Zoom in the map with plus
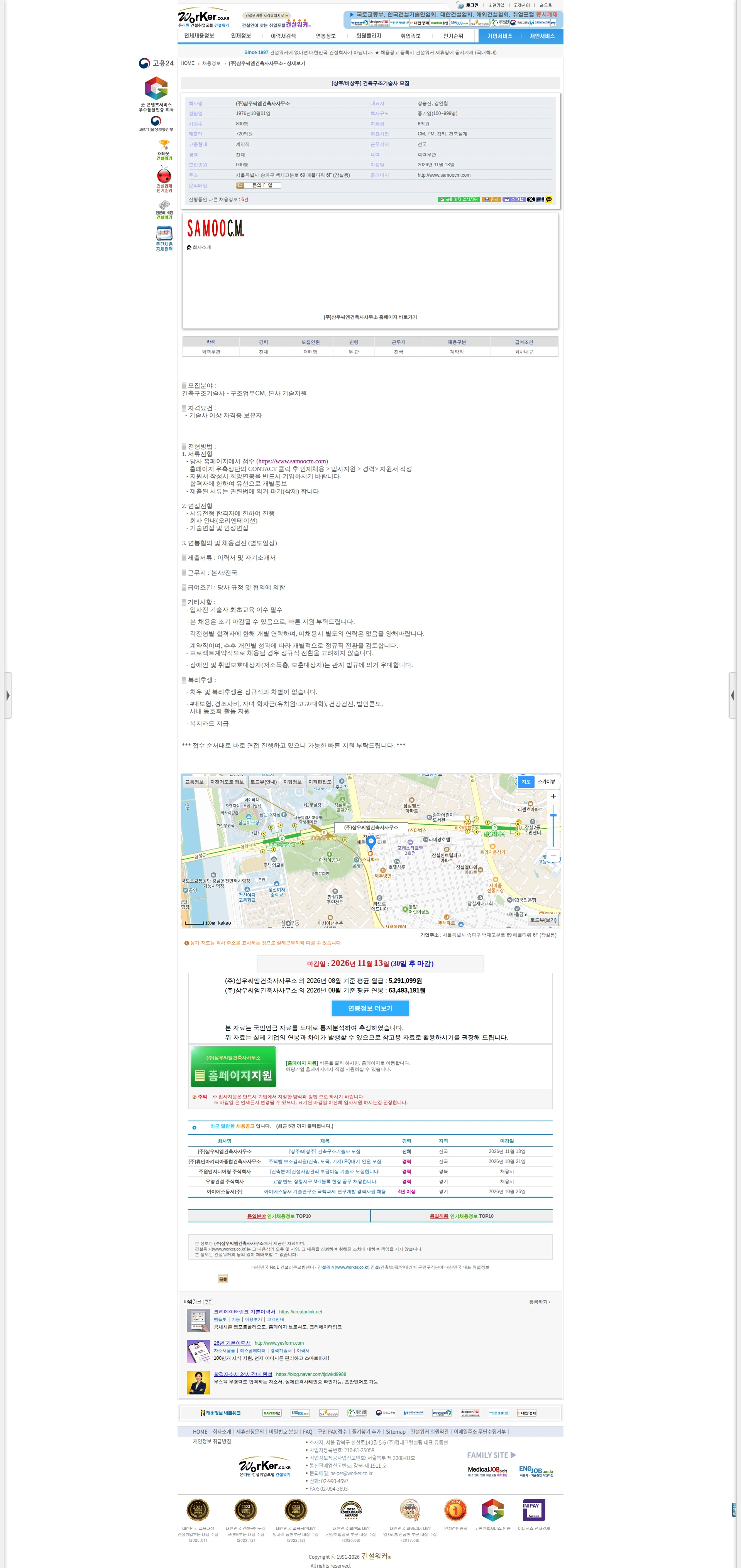741x1568 pixels. (553, 796)
